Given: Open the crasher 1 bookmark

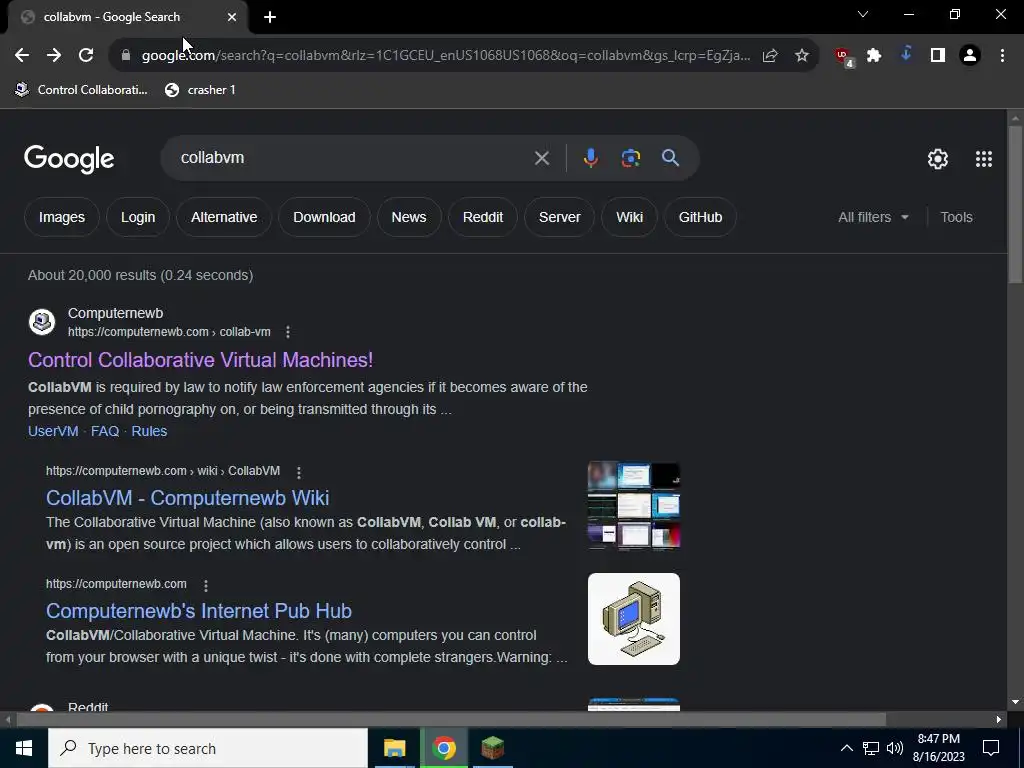Looking at the screenshot, I should point(200,90).
